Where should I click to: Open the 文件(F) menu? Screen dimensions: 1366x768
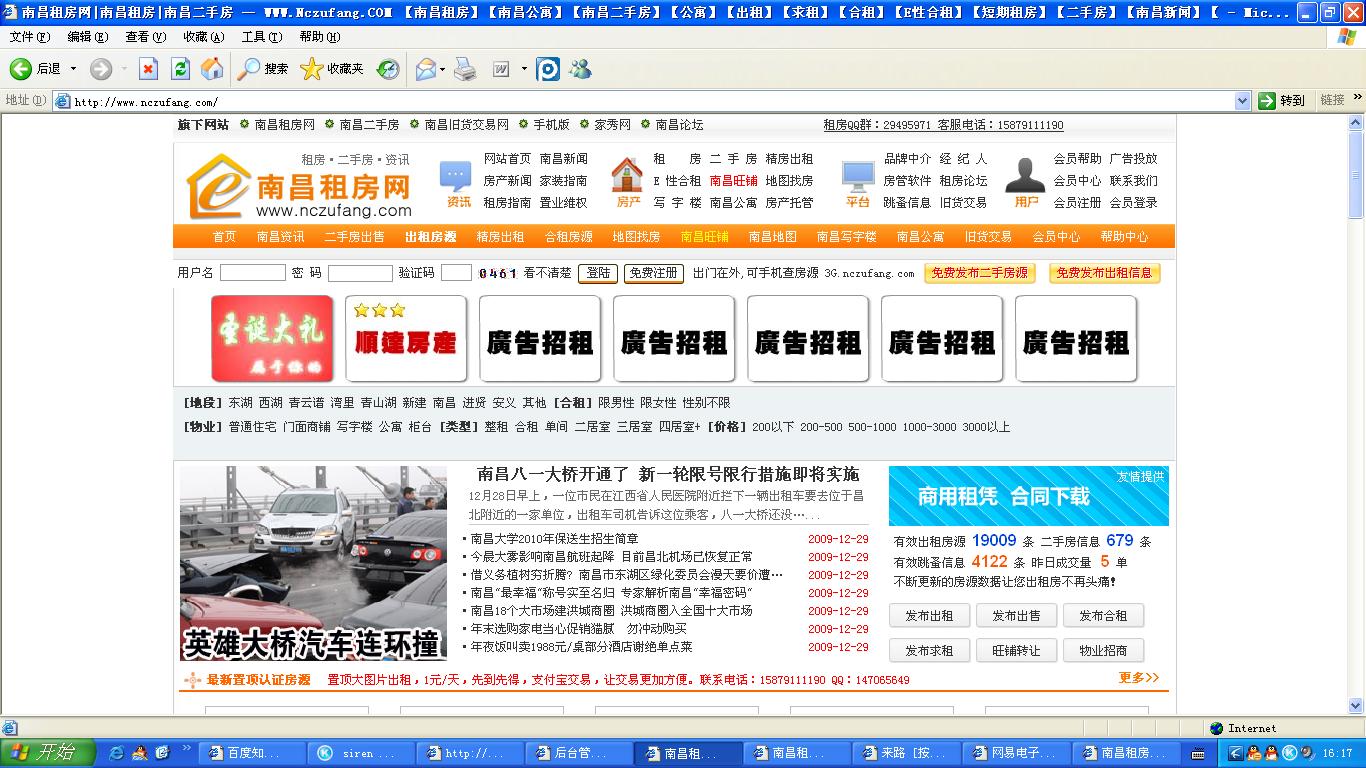pyautogui.click(x=29, y=37)
